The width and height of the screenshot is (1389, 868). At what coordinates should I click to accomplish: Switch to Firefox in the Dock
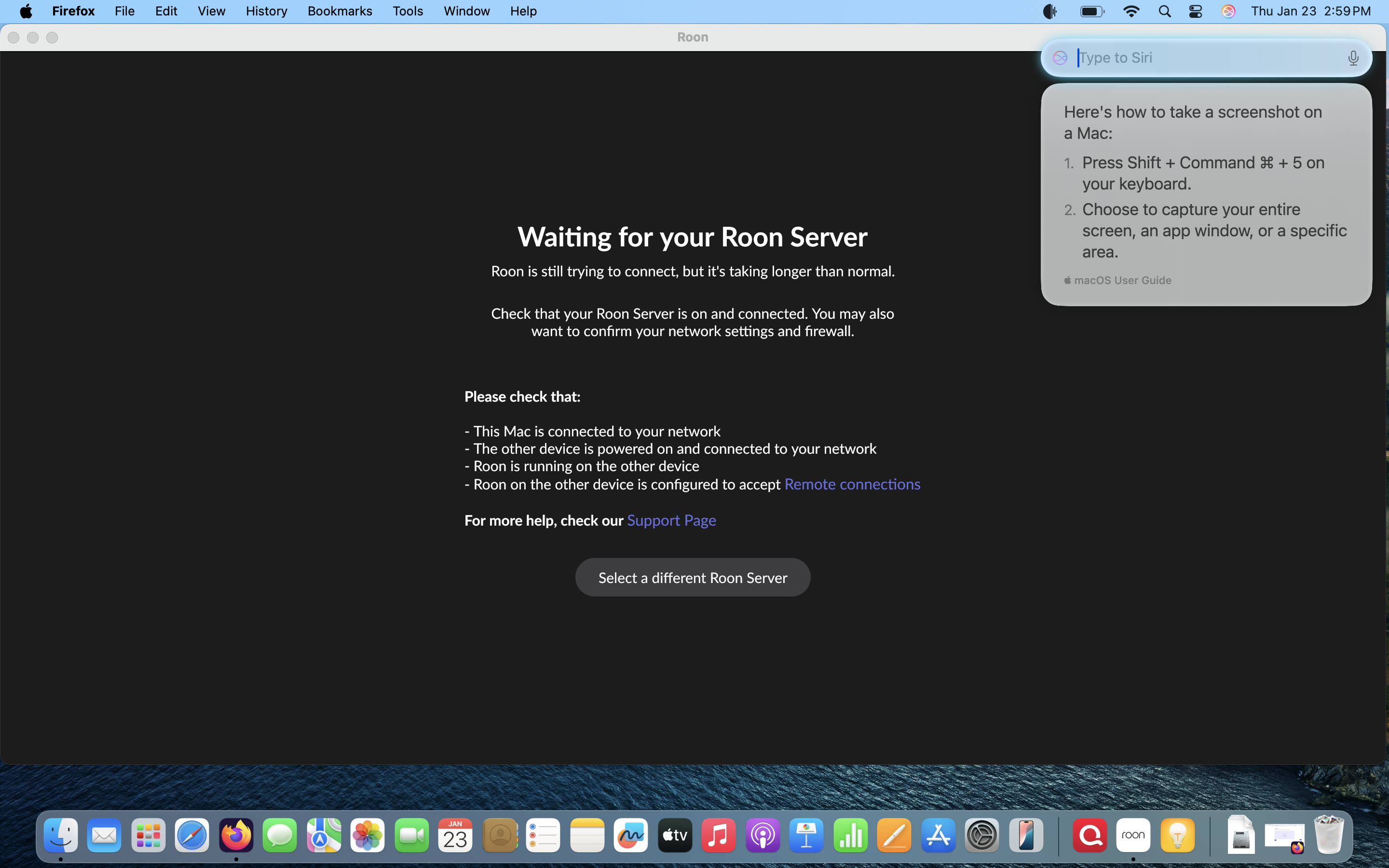point(236,835)
